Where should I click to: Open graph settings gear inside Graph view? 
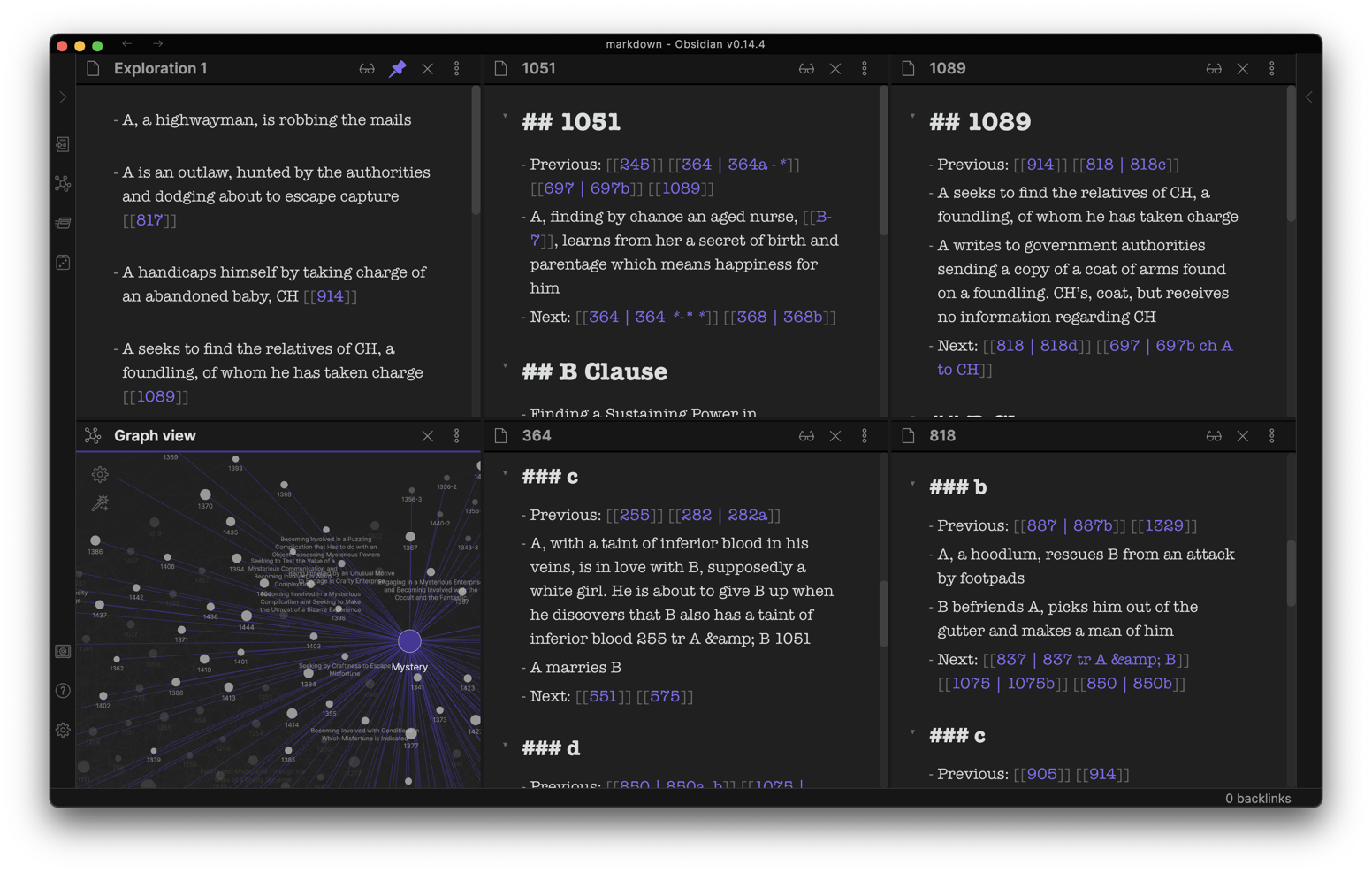100,475
